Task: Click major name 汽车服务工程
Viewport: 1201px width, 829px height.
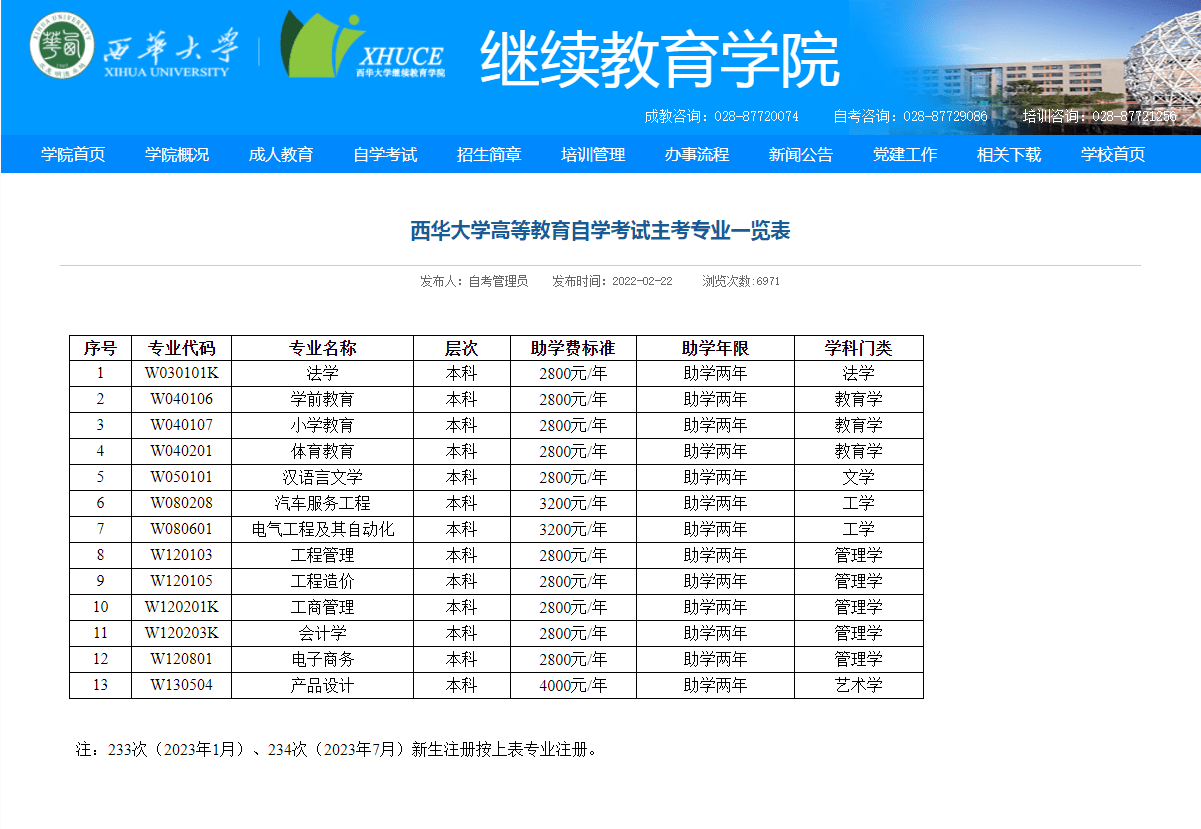Action: click(322, 503)
